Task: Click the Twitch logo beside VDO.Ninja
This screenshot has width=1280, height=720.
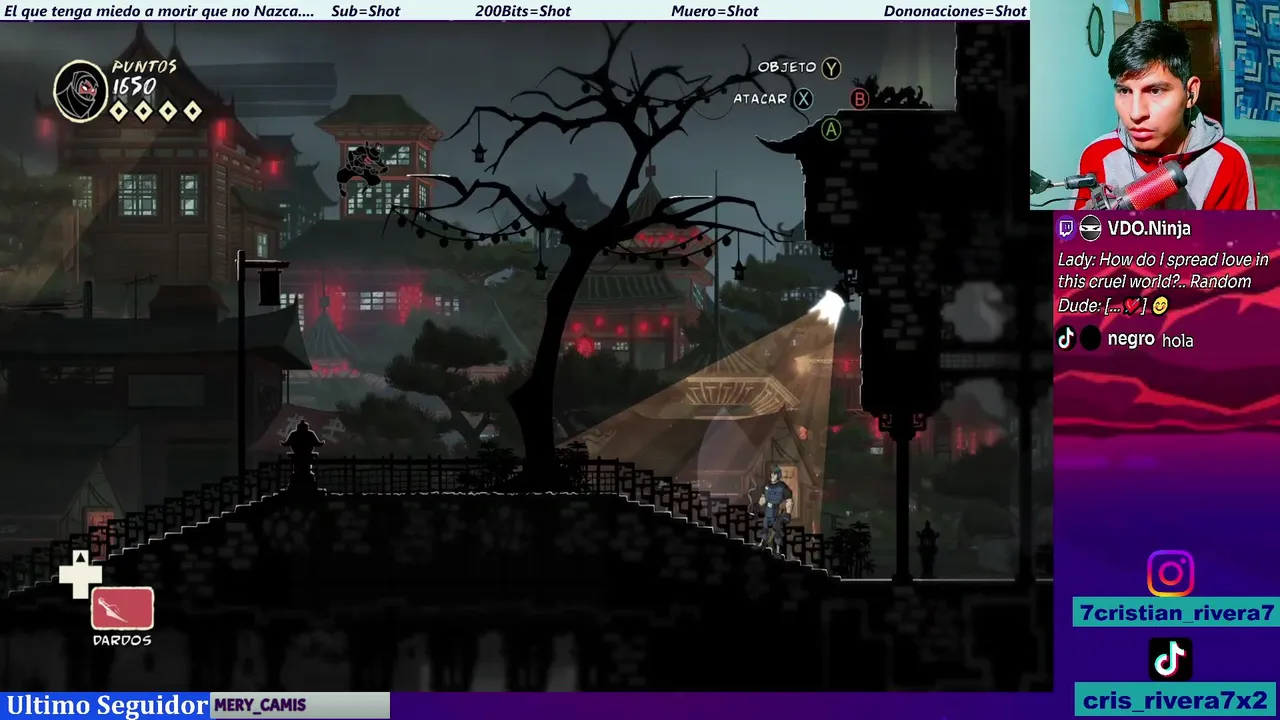Action: click(x=1066, y=228)
